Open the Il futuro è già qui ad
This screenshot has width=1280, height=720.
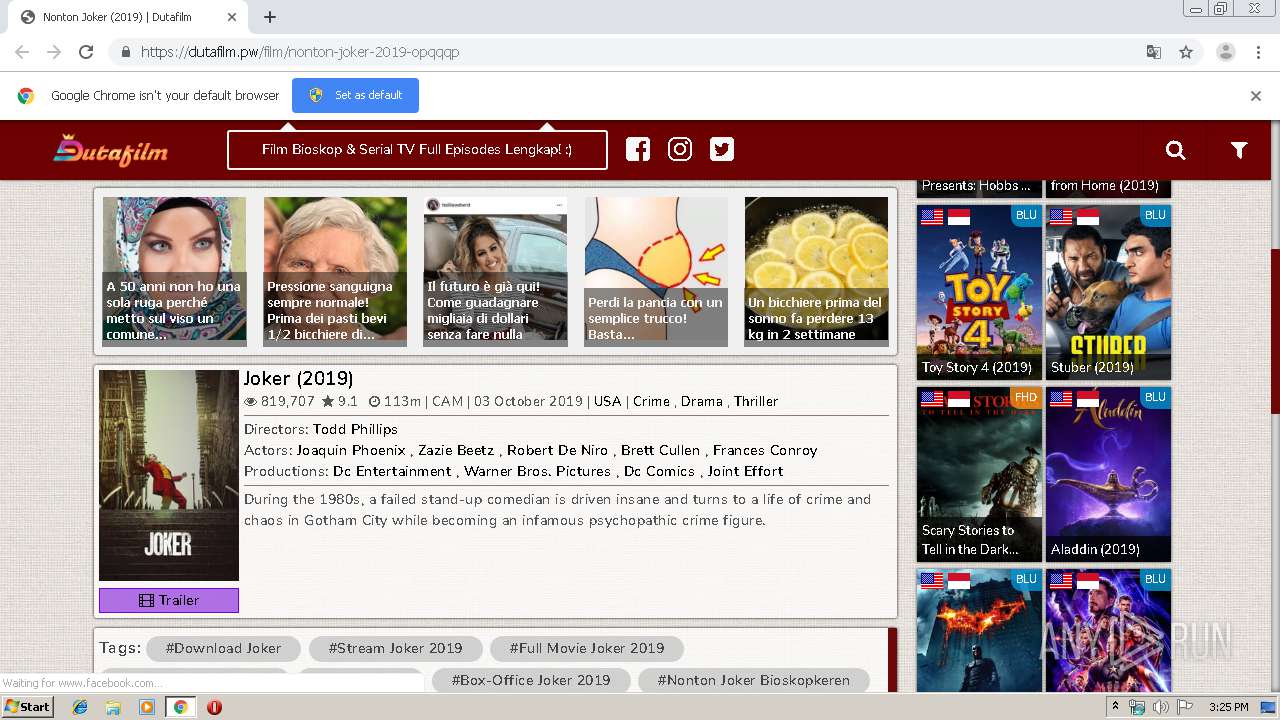(496, 271)
